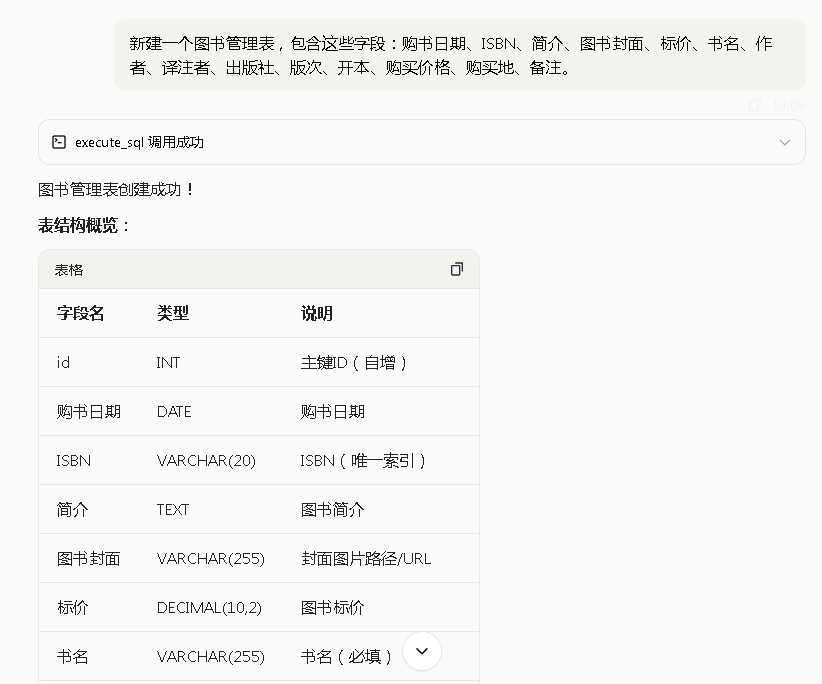Viewport: 822px width, 684px height.
Task: Click the 类型 column header
Action: pyautogui.click(x=172, y=313)
